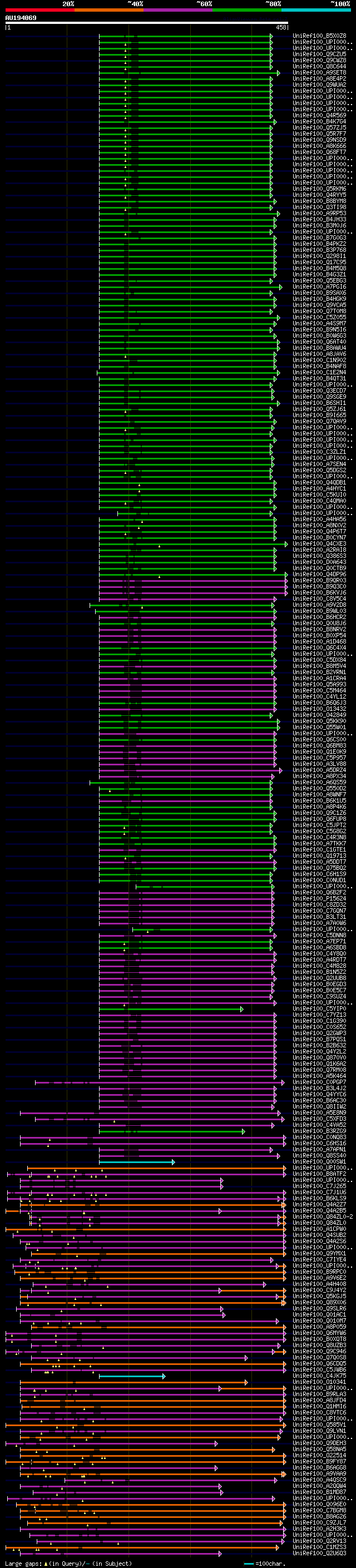Select hit label UniRef100_C4JK75
356x1568 pixels.
(x=319, y=1376)
